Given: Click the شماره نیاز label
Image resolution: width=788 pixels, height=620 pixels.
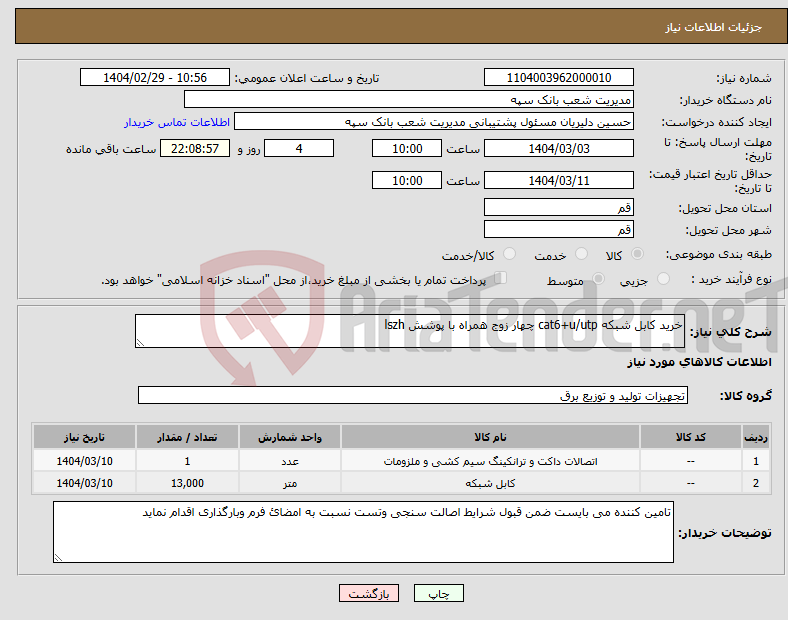Looking at the screenshot, I should (x=744, y=78).
